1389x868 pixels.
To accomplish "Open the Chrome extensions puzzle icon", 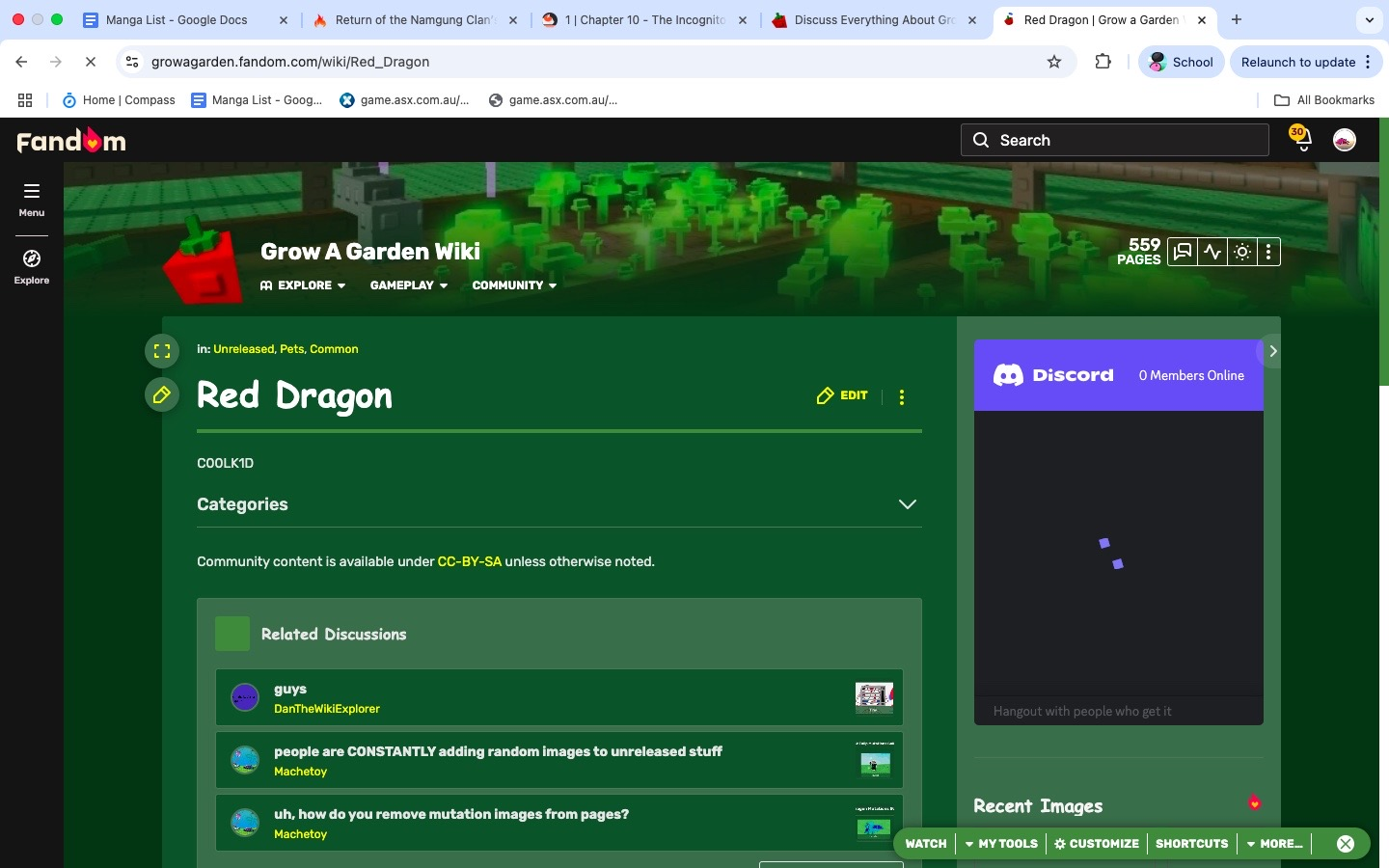I will pyautogui.click(x=1103, y=62).
